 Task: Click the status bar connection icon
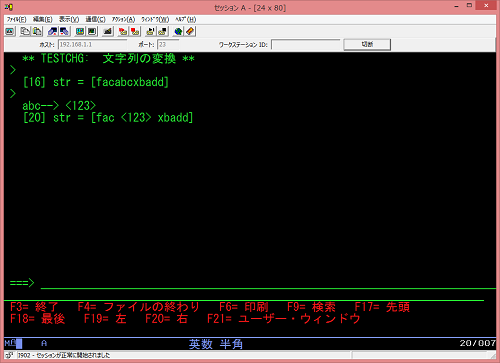(x=9, y=355)
